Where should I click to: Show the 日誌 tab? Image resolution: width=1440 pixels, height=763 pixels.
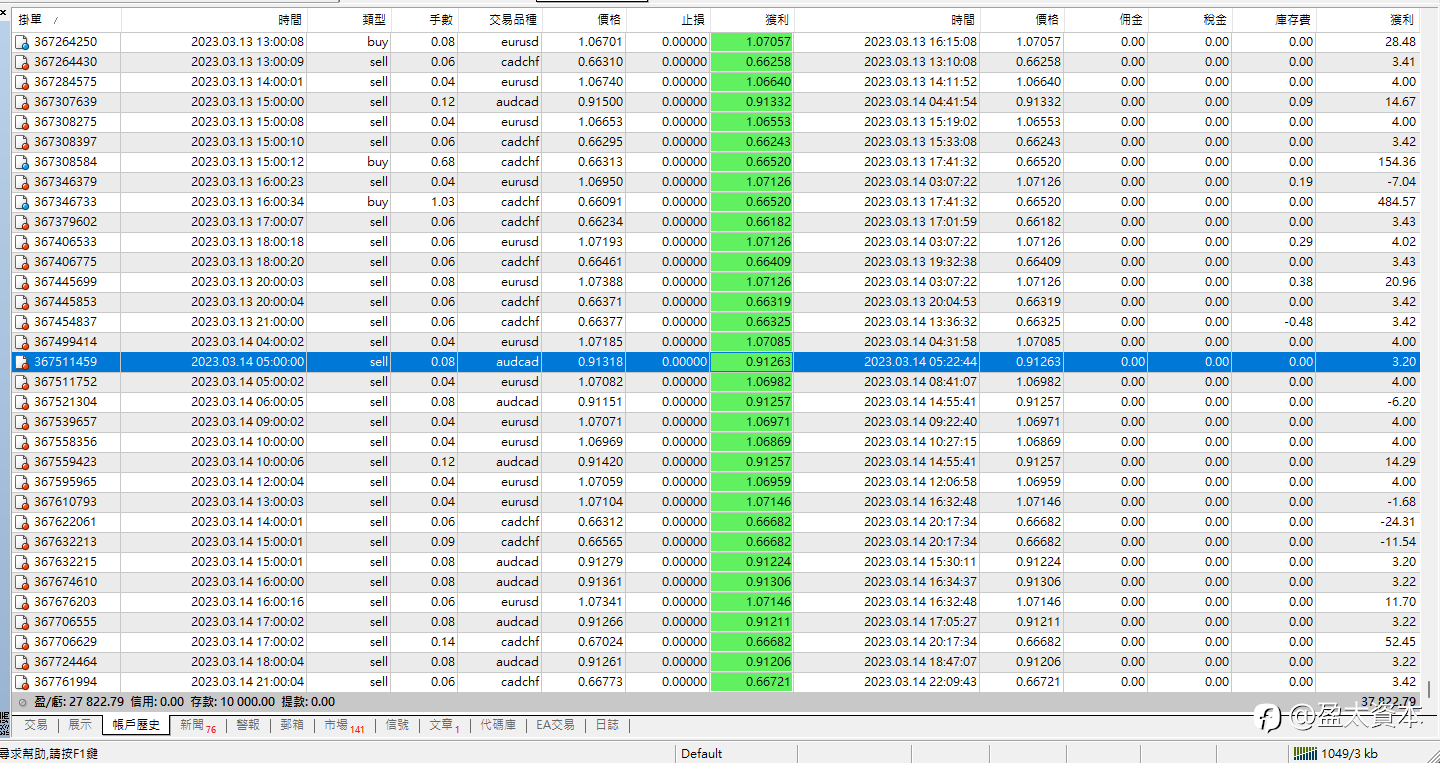tap(607, 725)
